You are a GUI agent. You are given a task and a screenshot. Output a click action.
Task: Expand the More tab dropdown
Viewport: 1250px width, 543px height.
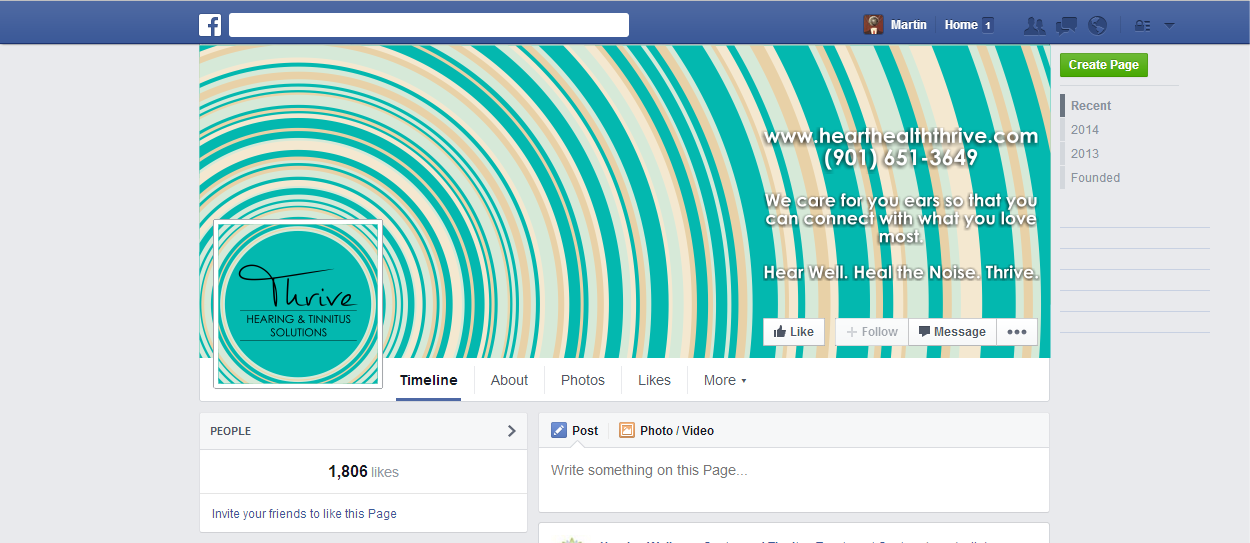(x=725, y=380)
